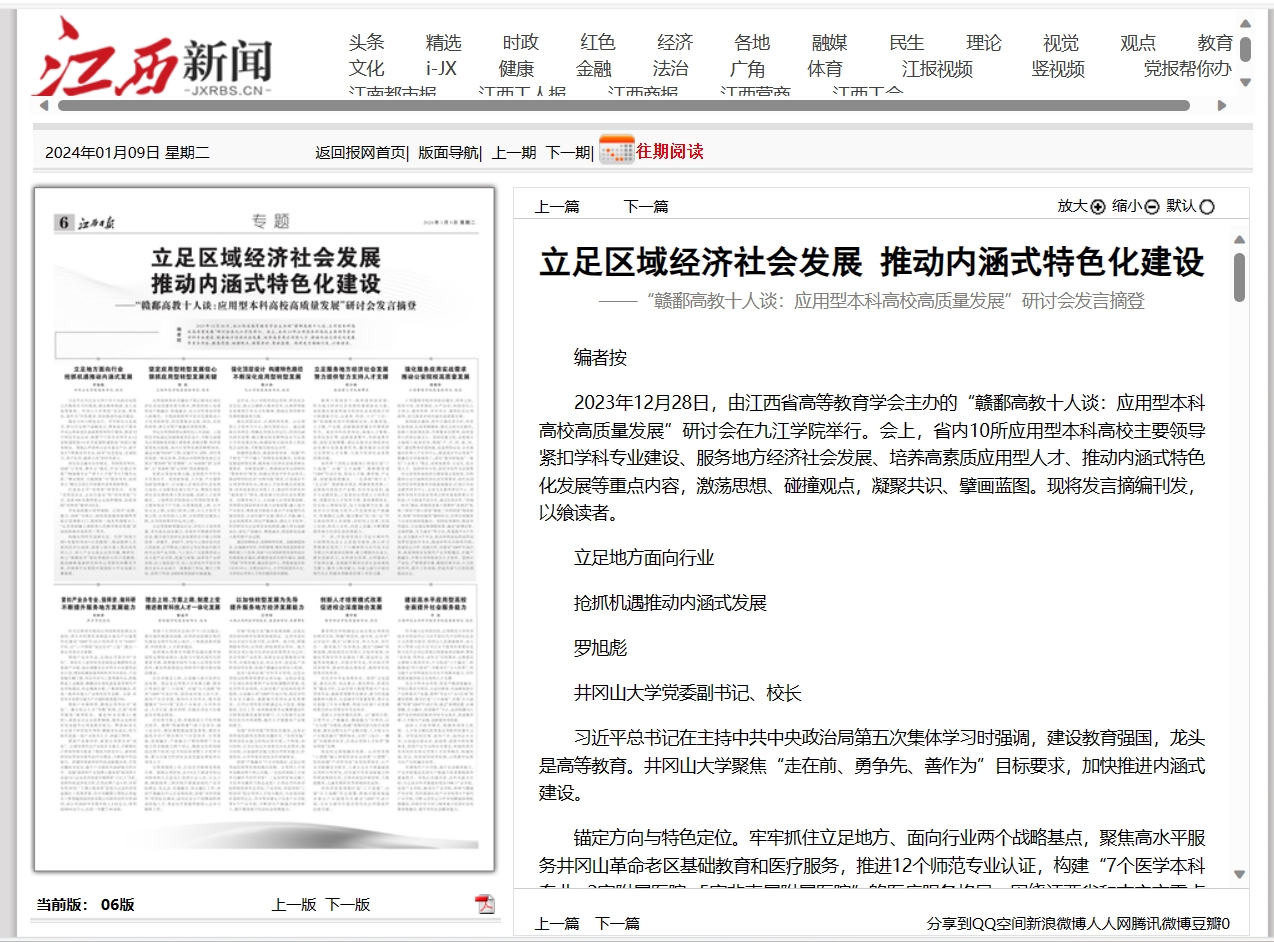Open the 观点 section
The width and height of the screenshot is (1274, 942).
[1138, 43]
